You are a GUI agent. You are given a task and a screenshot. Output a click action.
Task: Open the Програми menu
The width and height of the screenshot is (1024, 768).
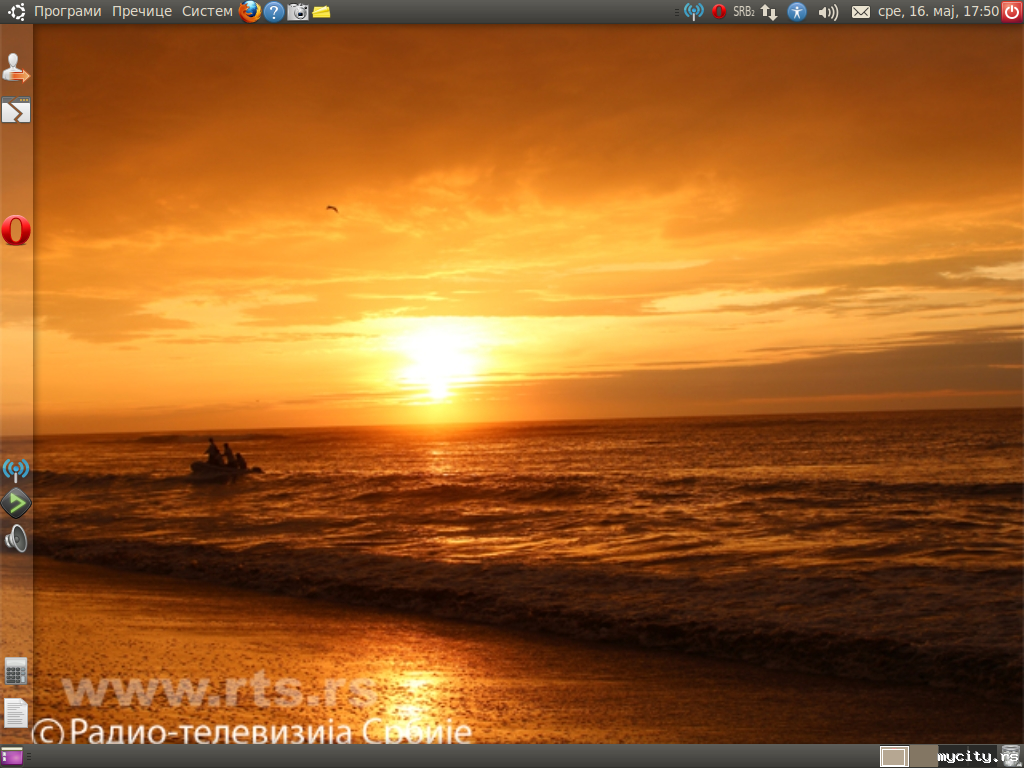tap(67, 11)
